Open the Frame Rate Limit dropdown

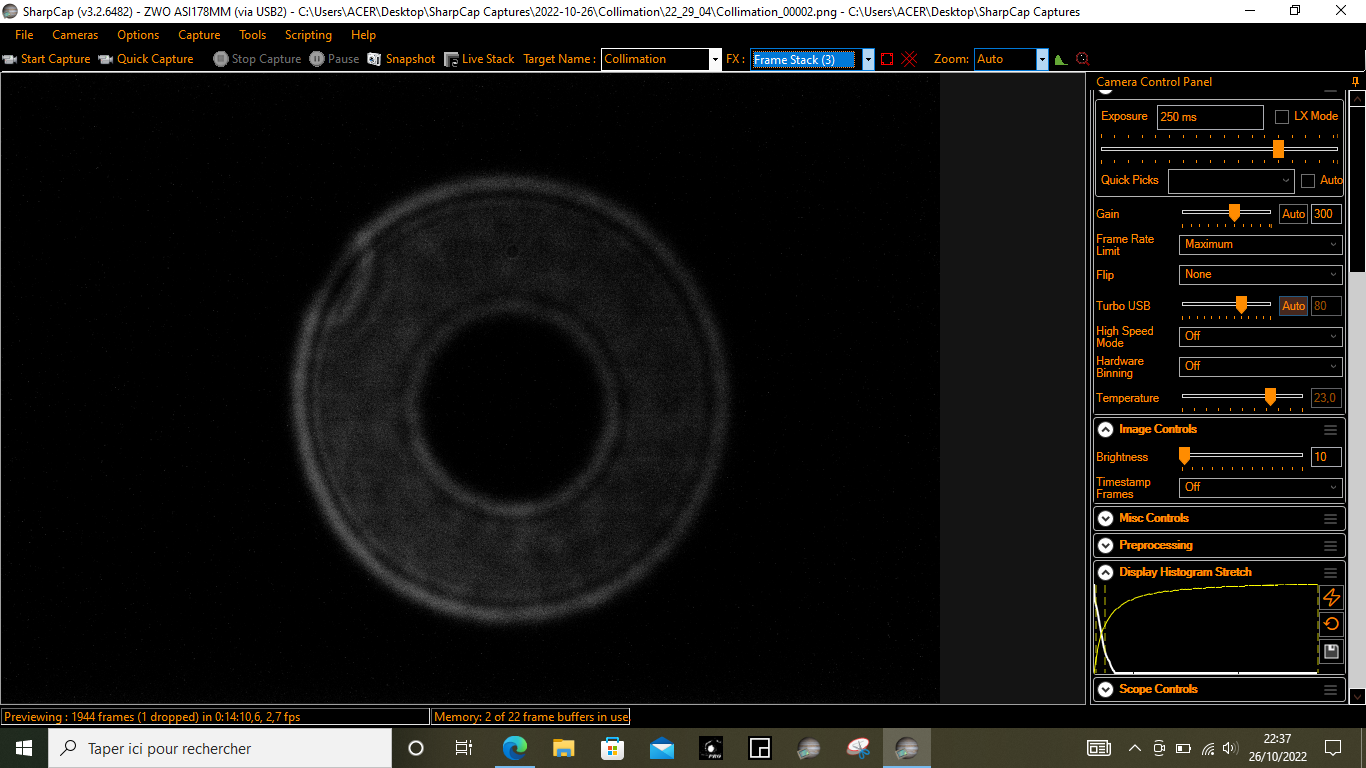1260,244
